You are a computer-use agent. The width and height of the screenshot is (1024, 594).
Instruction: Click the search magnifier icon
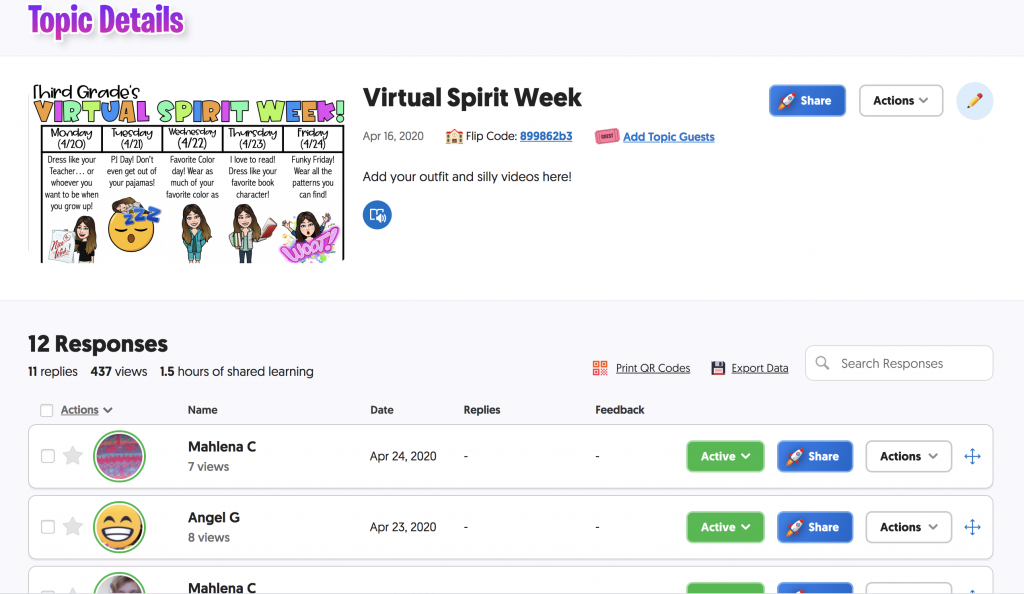[822, 363]
